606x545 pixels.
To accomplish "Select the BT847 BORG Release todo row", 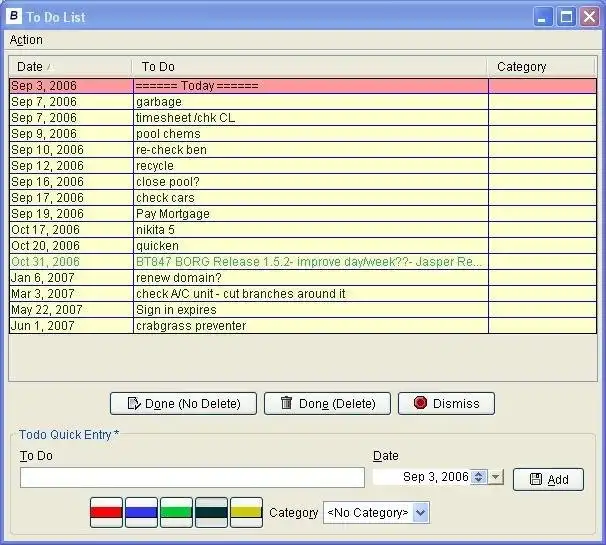I will (x=308, y=262).
